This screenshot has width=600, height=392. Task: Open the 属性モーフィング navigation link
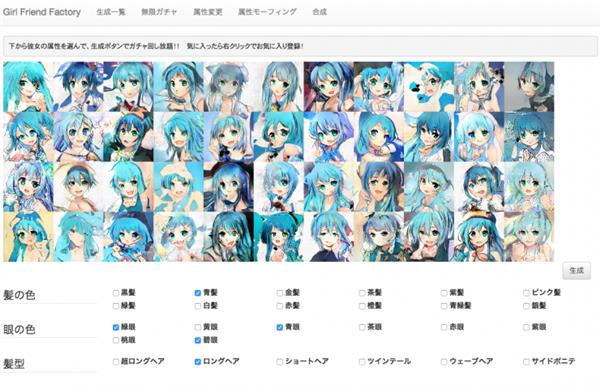[267, 12]
